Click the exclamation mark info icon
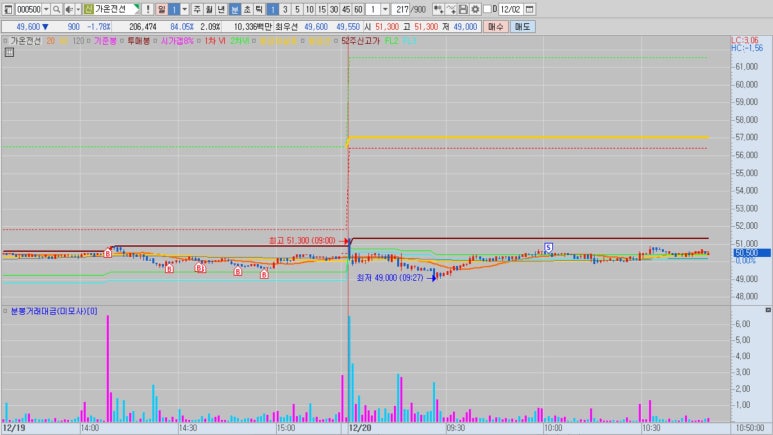 click(x=147, y=9)
